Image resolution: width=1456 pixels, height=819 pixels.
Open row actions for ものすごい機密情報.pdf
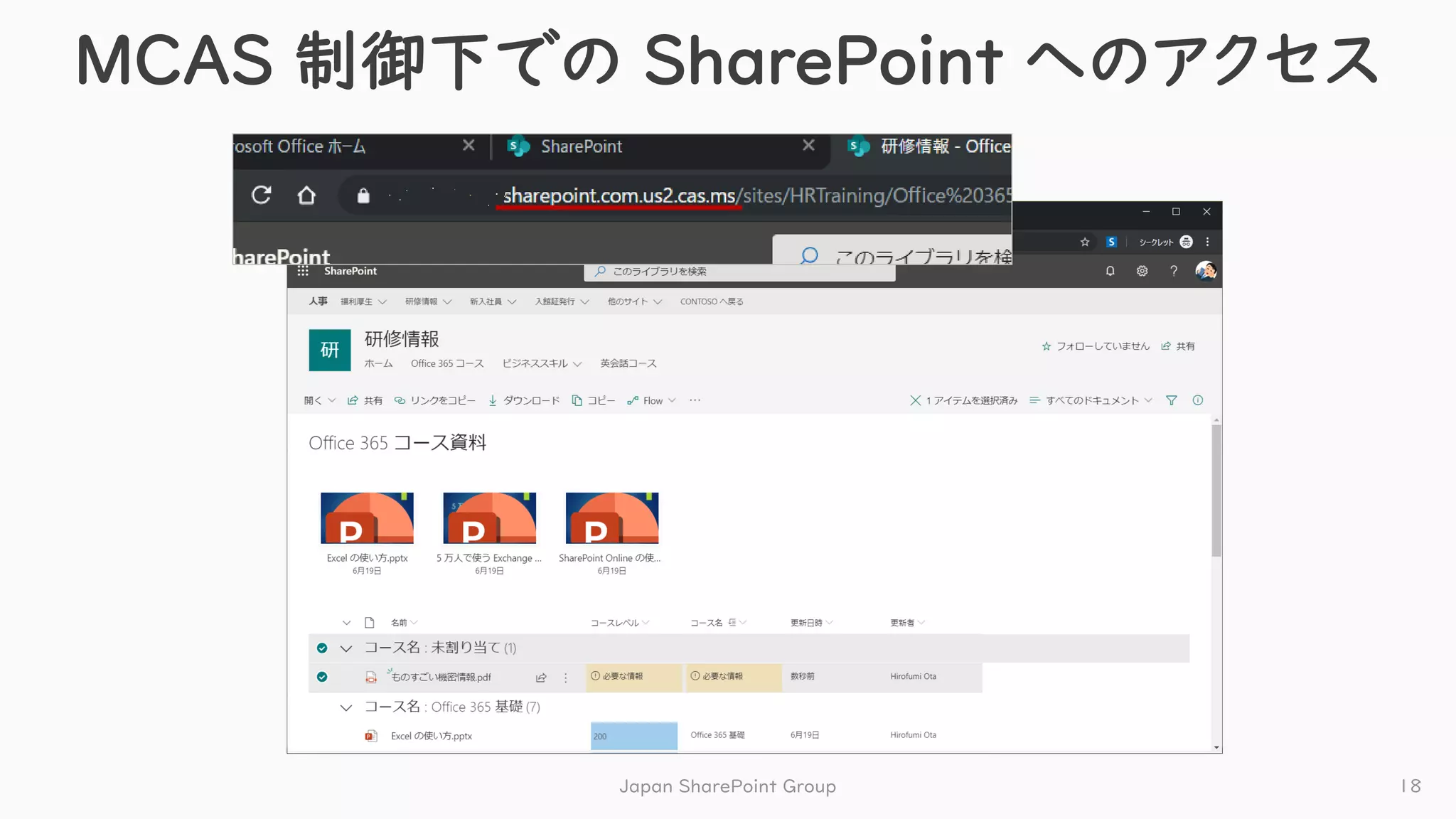pos(566,678)
